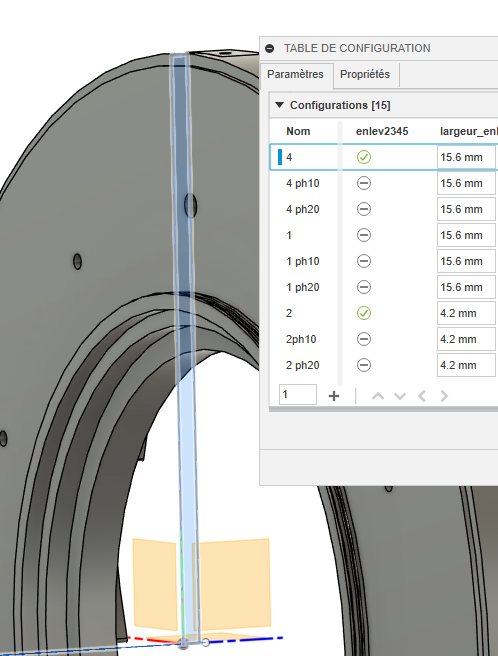This screenshot has height=656, width=498.
Task: Move column left arrow
Action: [x=422, y=396]
